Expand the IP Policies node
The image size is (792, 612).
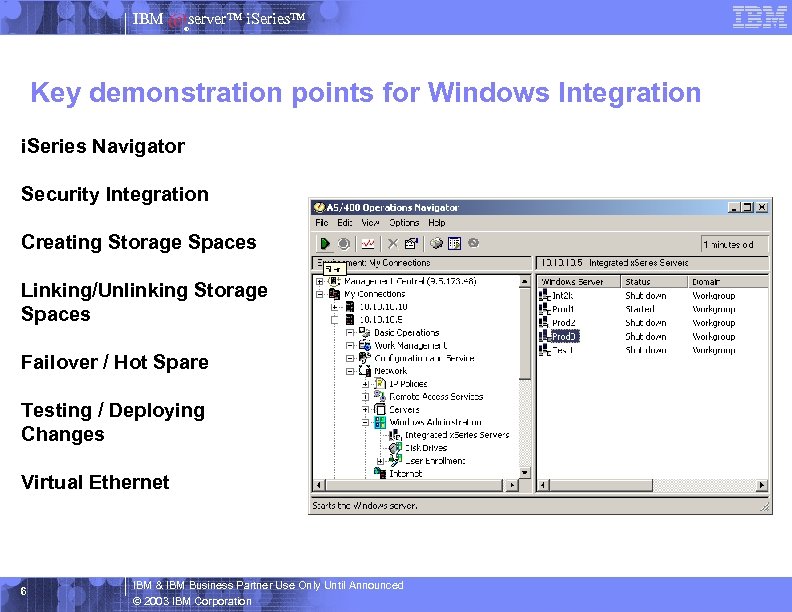(365, 384)
